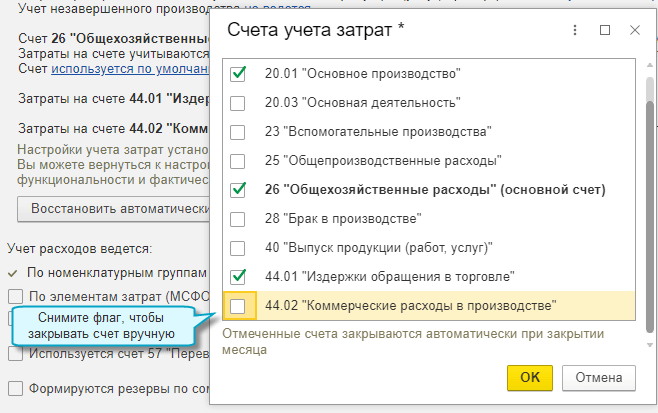Check 40 Выпуск продукции checkbox

pos(238,247)
